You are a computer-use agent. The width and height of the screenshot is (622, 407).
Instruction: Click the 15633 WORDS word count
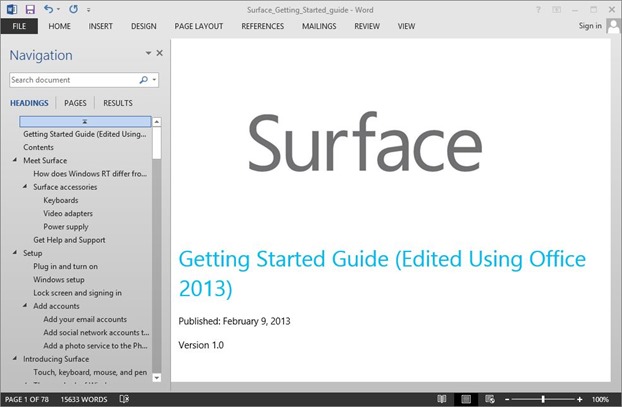(x=84, y=399)
